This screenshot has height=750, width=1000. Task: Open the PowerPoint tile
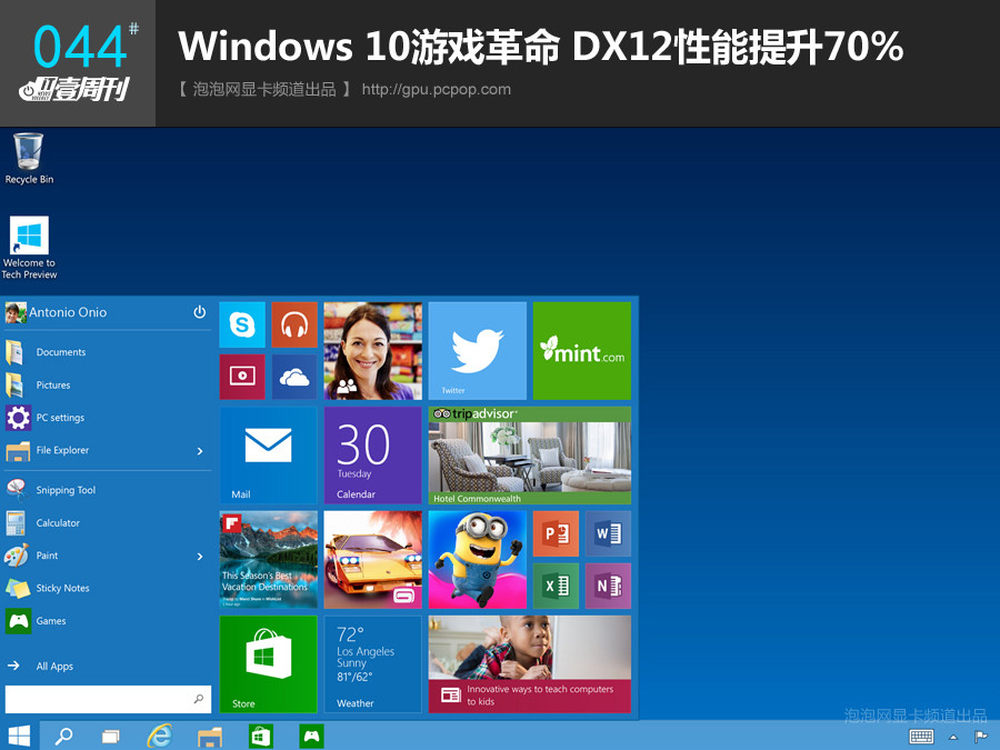click(x=556, y=534)
